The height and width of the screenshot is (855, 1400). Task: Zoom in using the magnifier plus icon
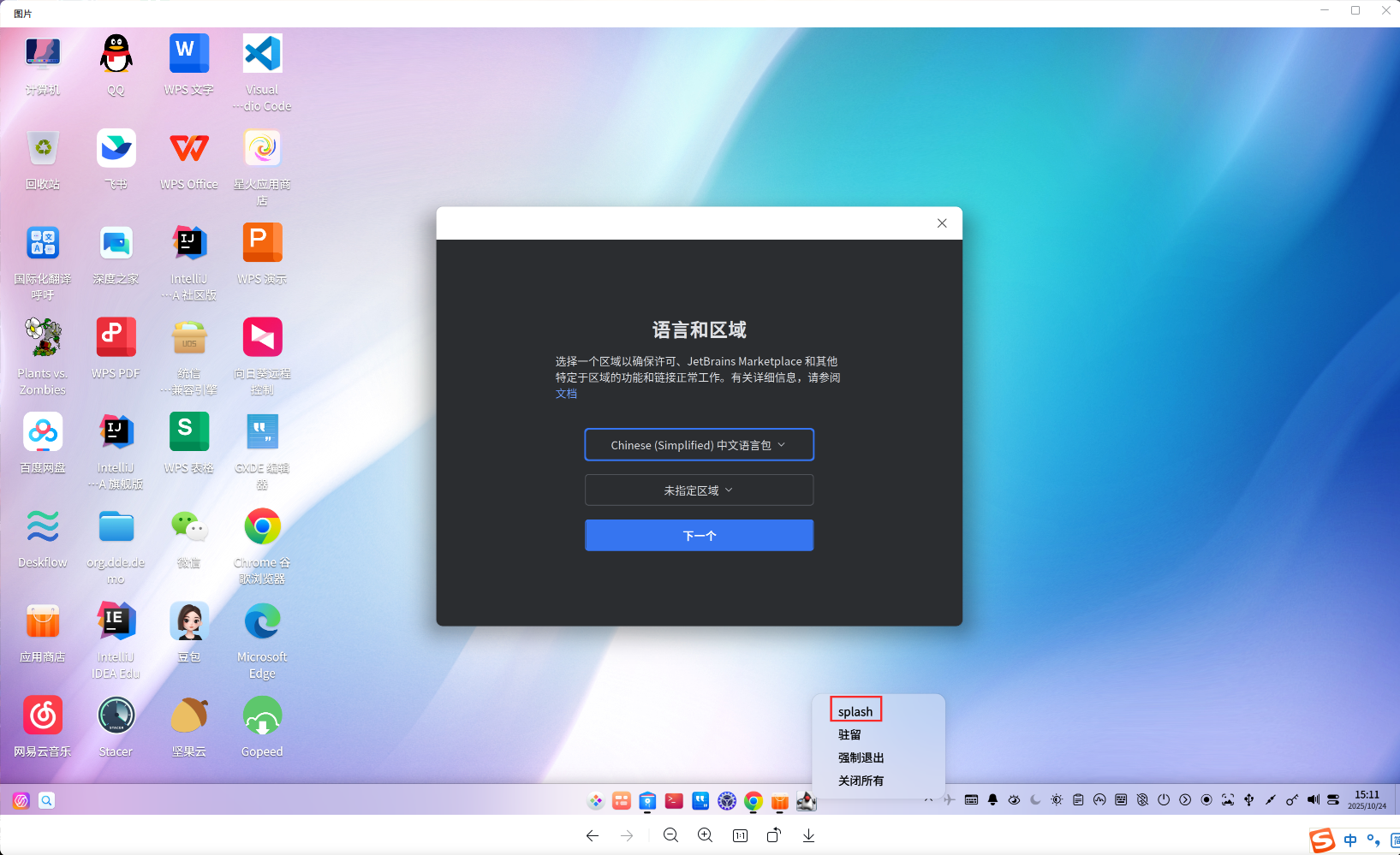(x=706, y=835)
